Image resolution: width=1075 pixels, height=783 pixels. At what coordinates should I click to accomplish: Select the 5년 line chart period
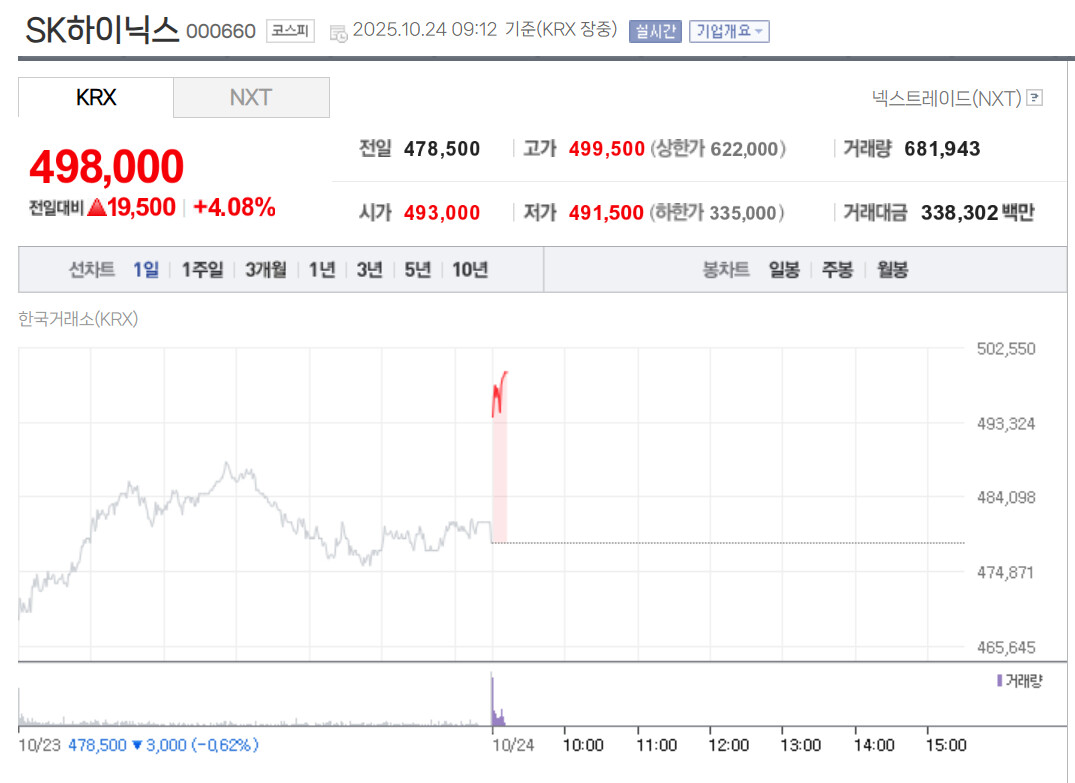tap(418, 269)
